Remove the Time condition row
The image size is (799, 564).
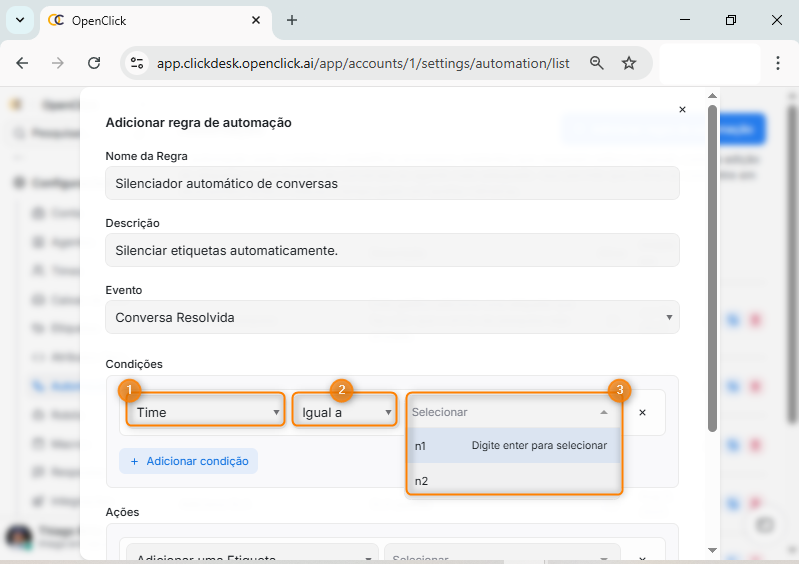point(642,412)
